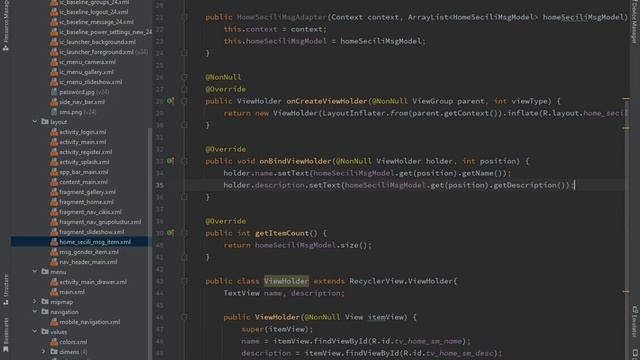The image size is (640, 360).
Task: Select app_bar_main.xml layout file
Action: pos(80,172)
